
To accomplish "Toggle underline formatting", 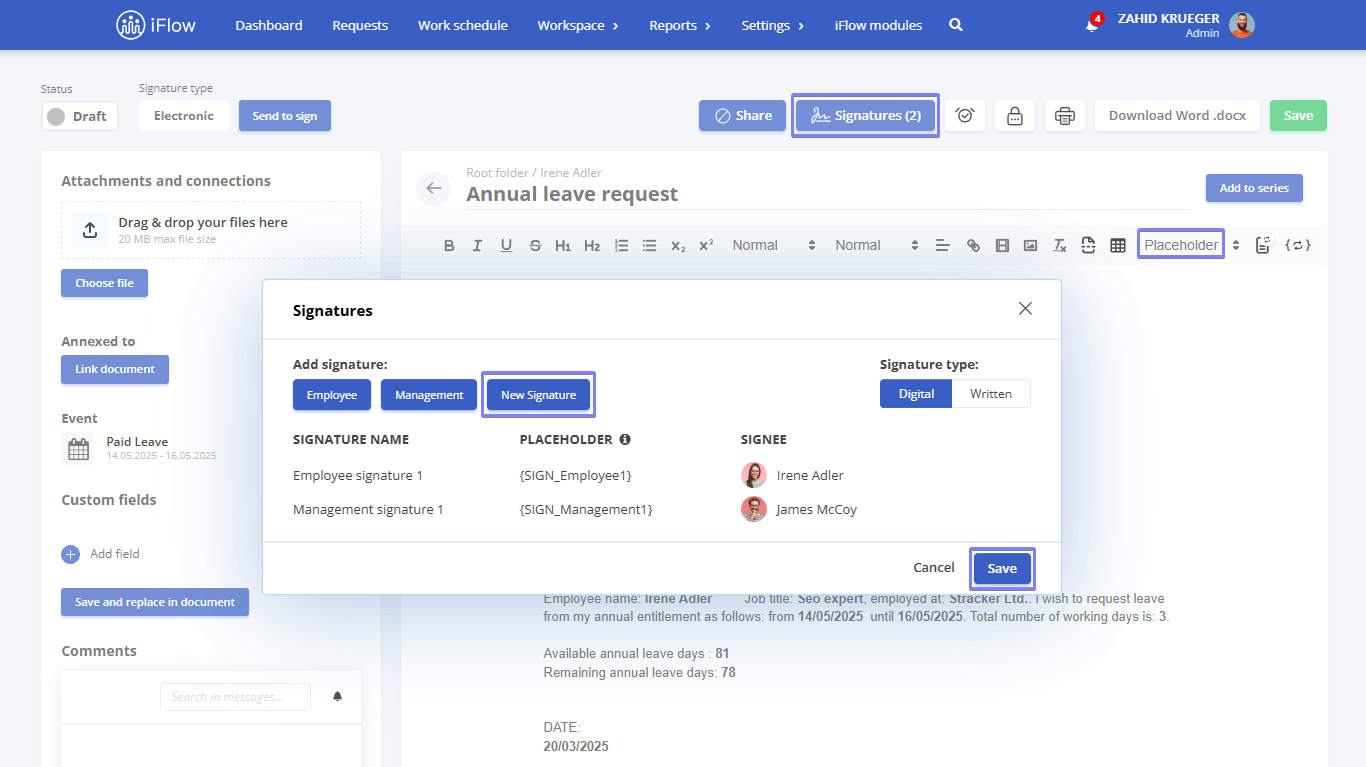I will tap(506, 245).
